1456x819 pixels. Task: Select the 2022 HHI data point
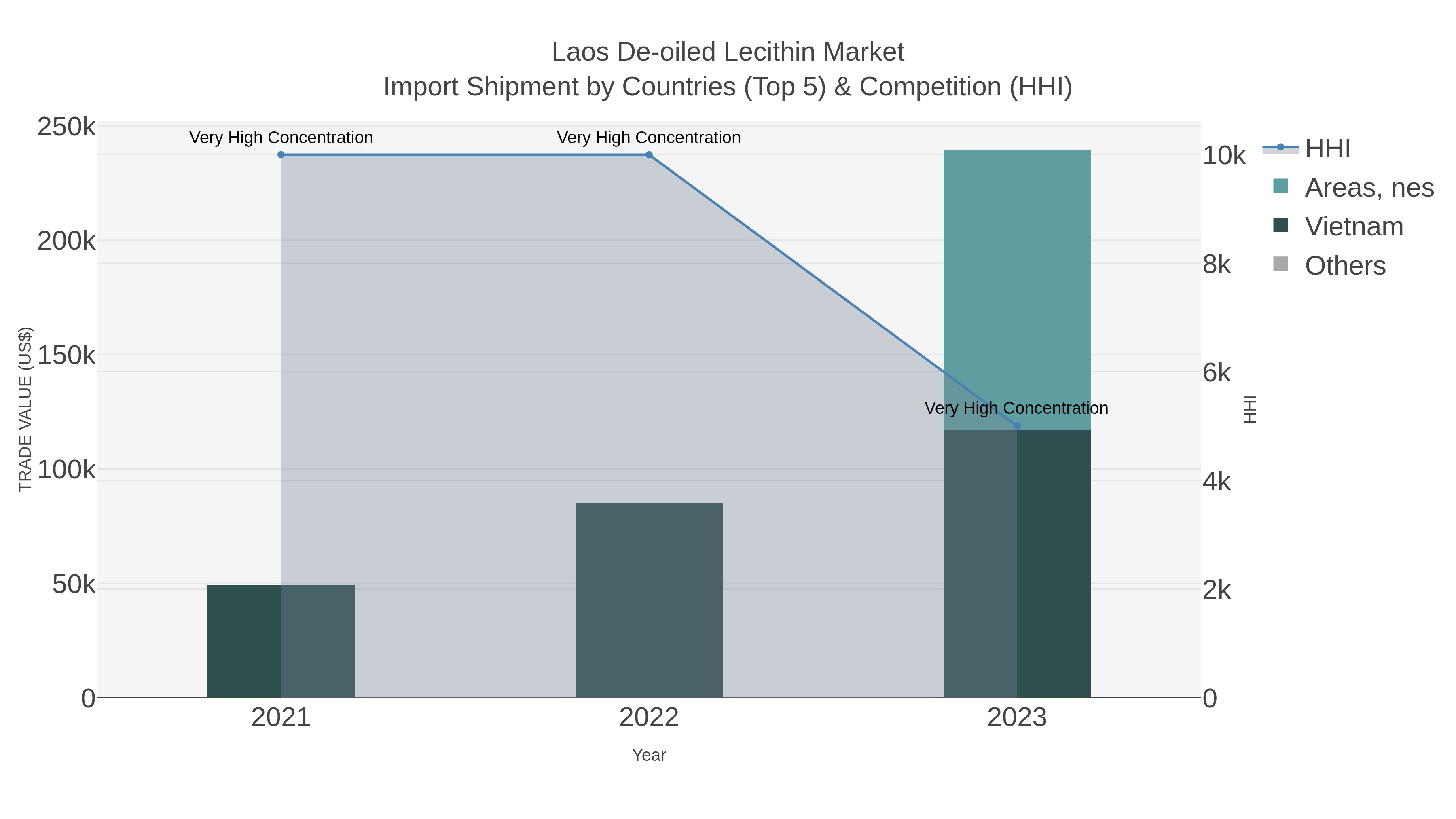pyautogui.click(x=649, y=155)
